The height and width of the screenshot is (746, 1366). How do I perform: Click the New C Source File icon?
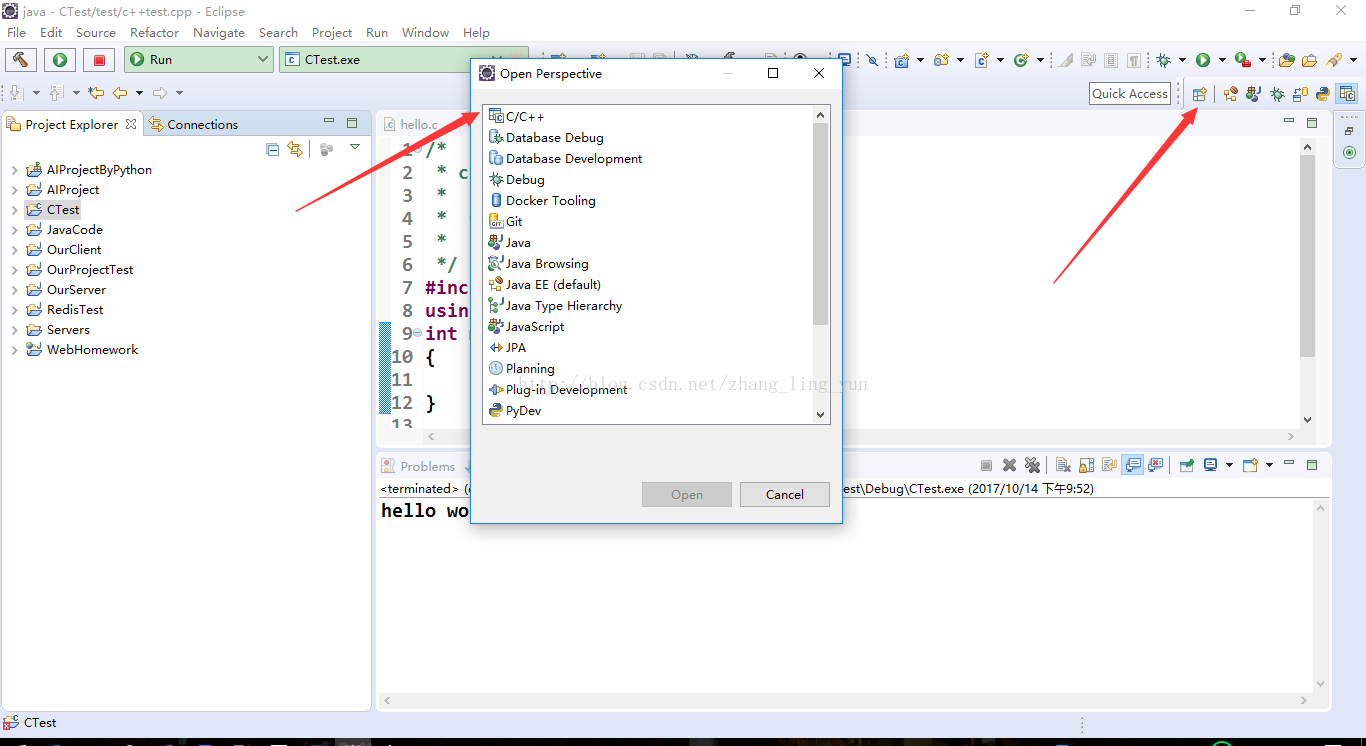(982, 60)
